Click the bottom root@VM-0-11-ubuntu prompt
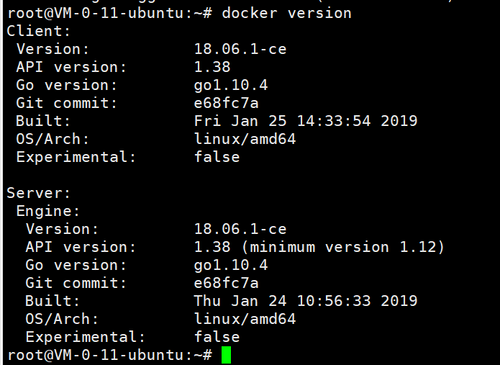This screenshot has width=500, height=365. [x=110, y=355]
